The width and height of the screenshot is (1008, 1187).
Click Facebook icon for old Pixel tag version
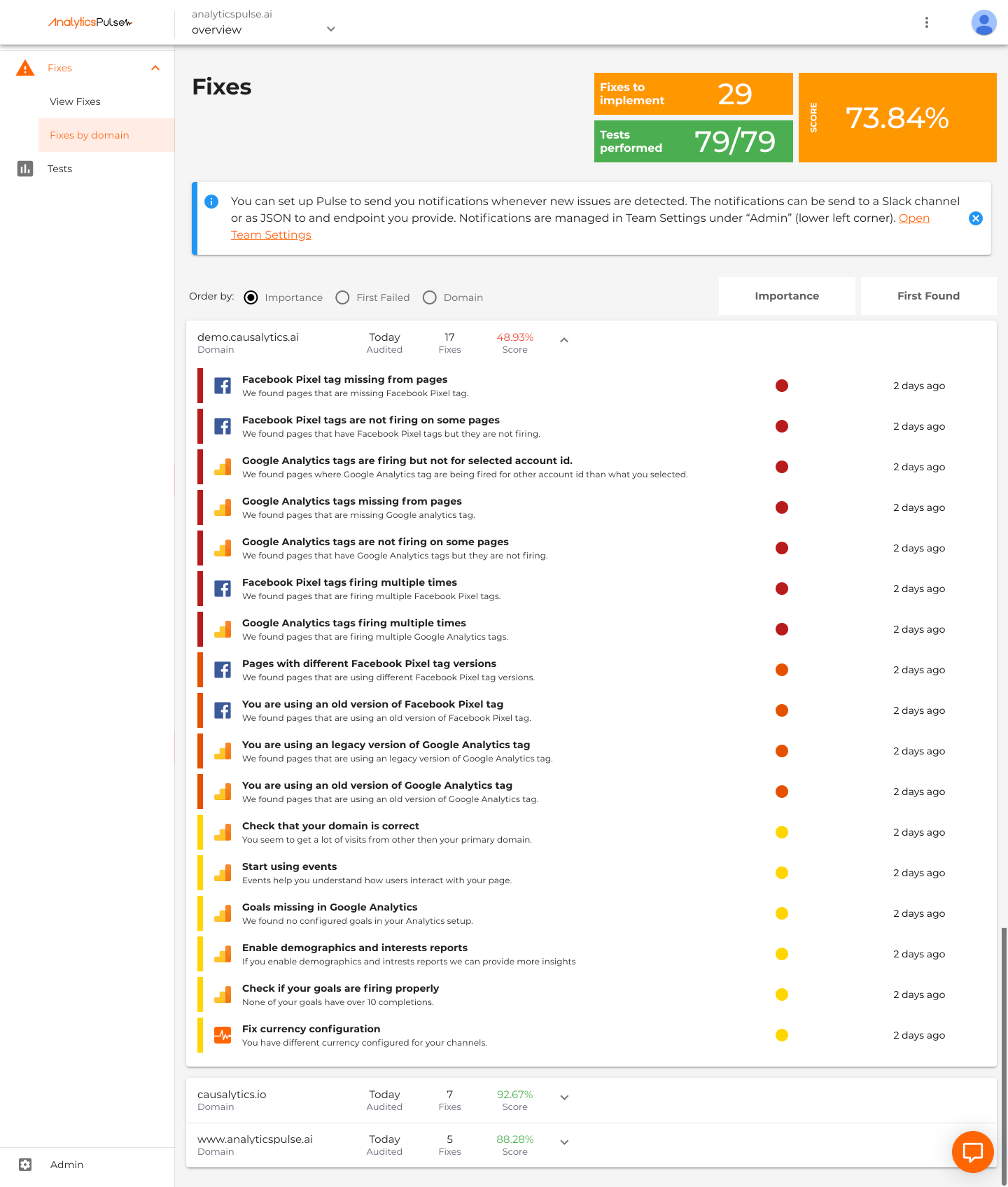223,710
